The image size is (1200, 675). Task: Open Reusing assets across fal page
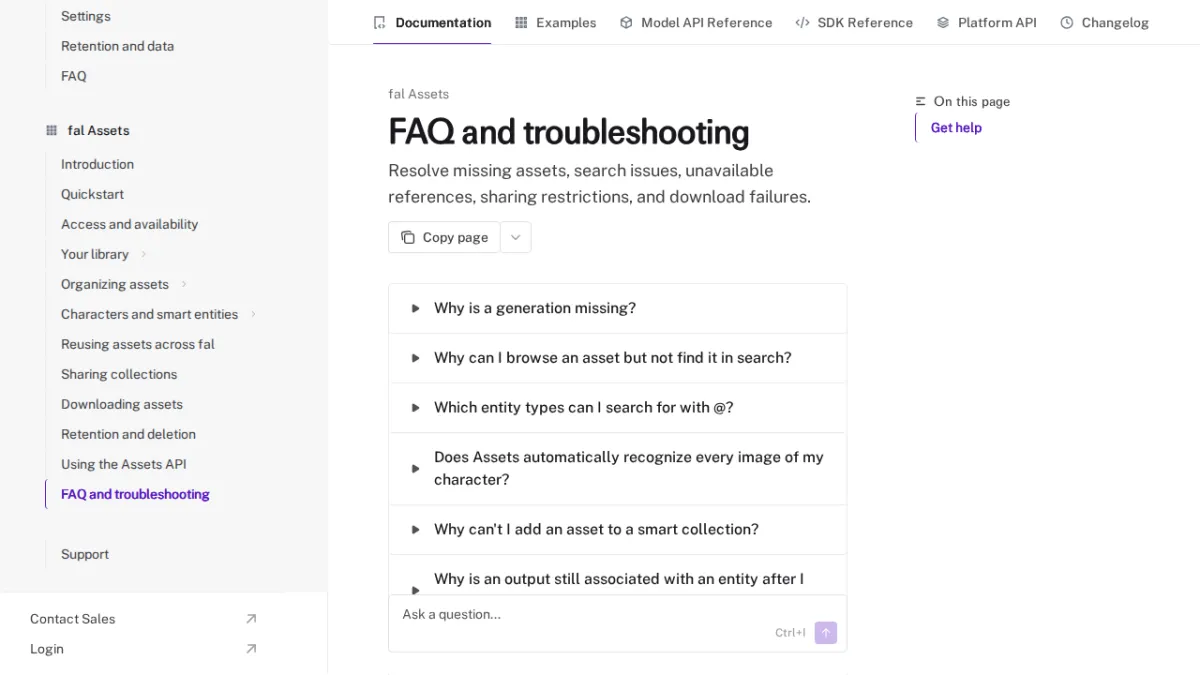click(x=138, y=344)
